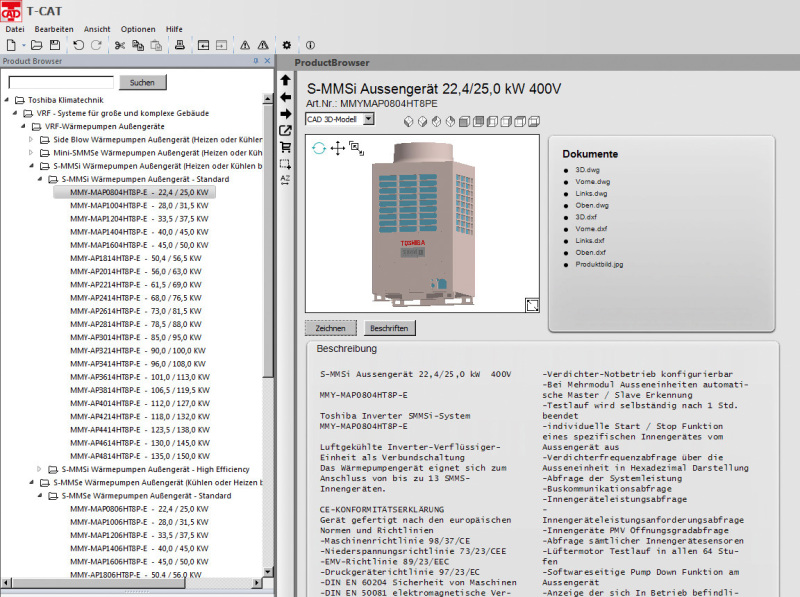
Task: Expand S-MMSi Außengerät - High Efficiency node
Action: pyautogui.click(x=39, y=469)
